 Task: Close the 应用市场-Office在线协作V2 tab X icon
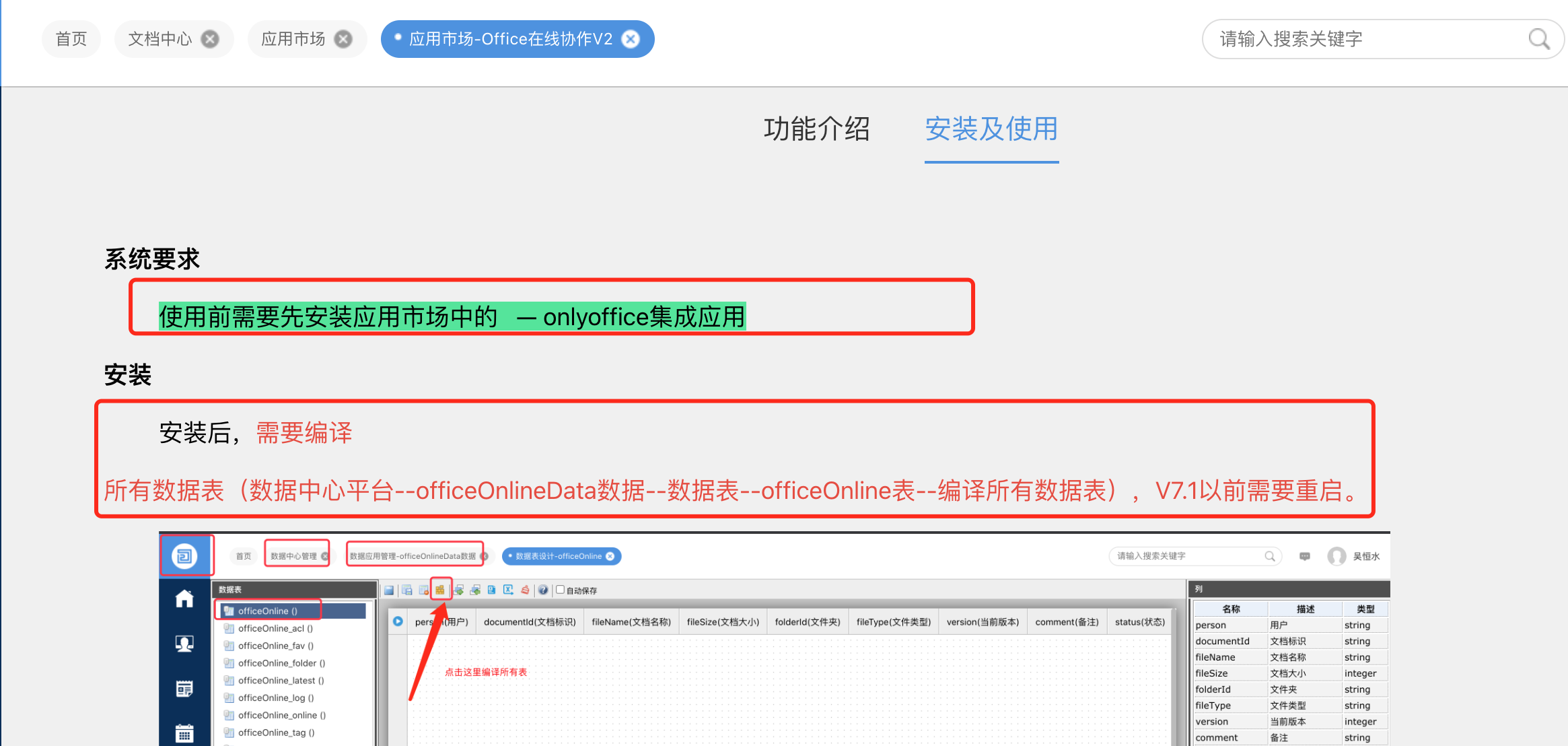[x=631, y=39]
